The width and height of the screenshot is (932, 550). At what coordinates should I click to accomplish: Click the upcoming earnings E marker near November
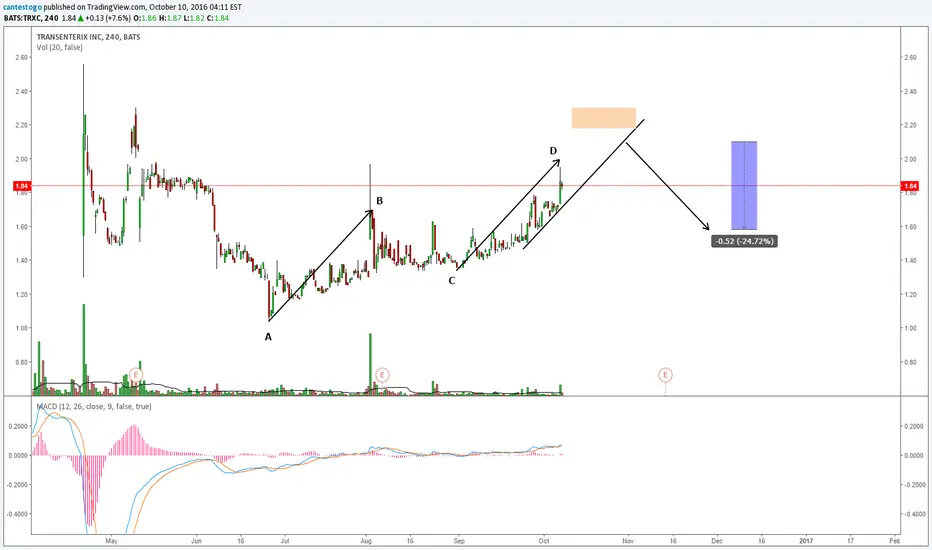(x=665, y=375)
